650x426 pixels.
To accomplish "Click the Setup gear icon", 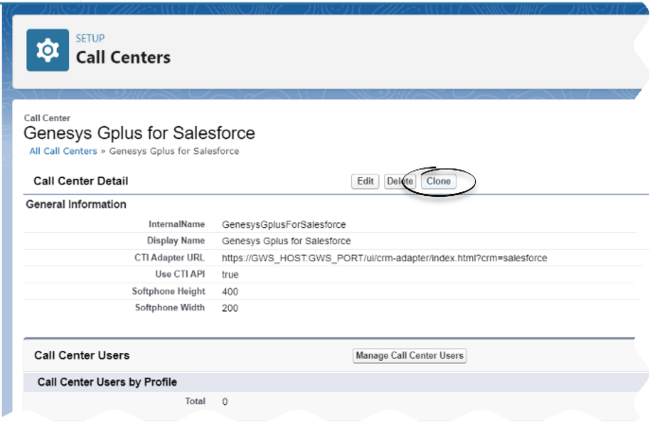I will click(46, 50).
